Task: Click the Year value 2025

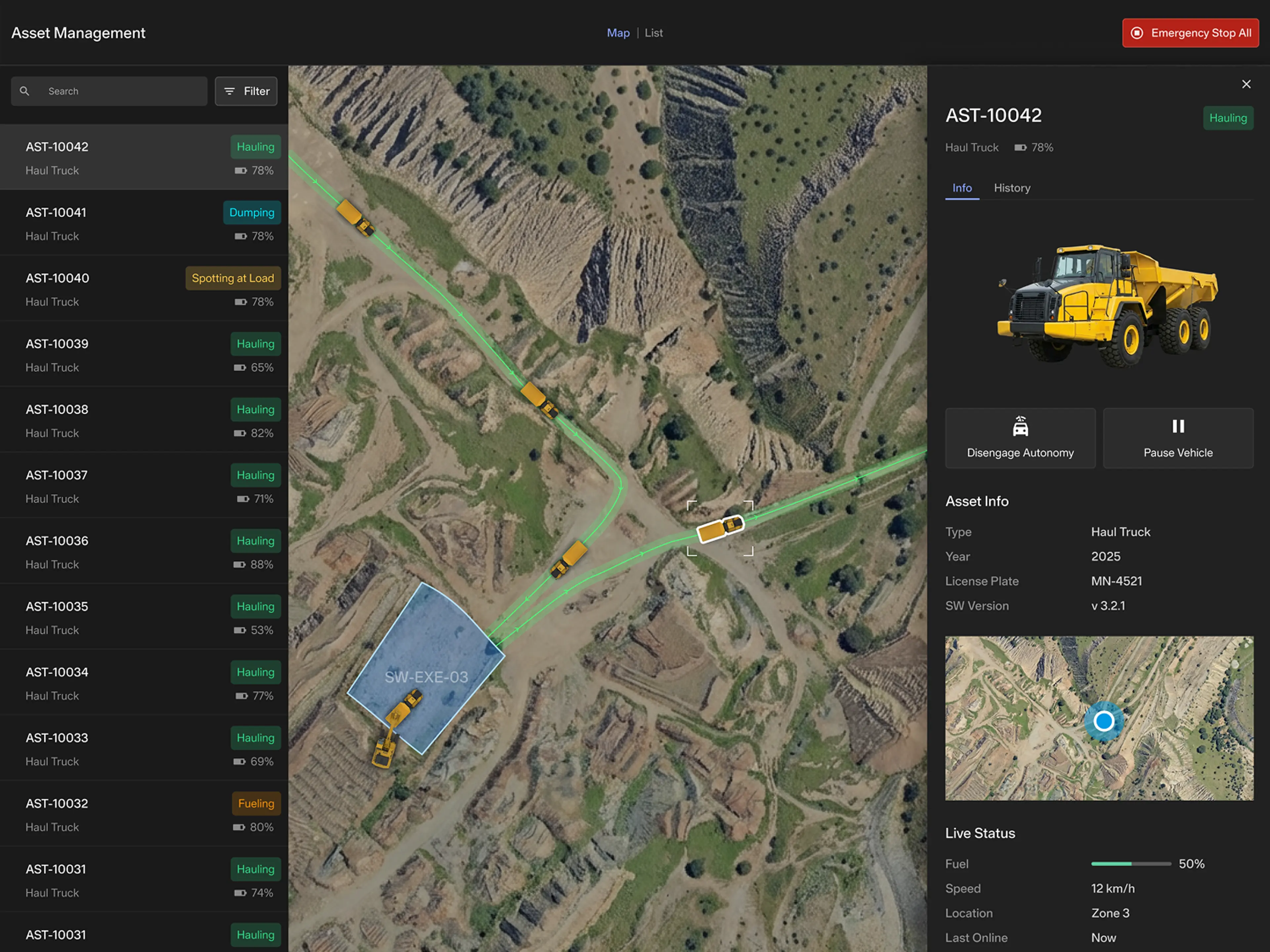Action: 1106,557
